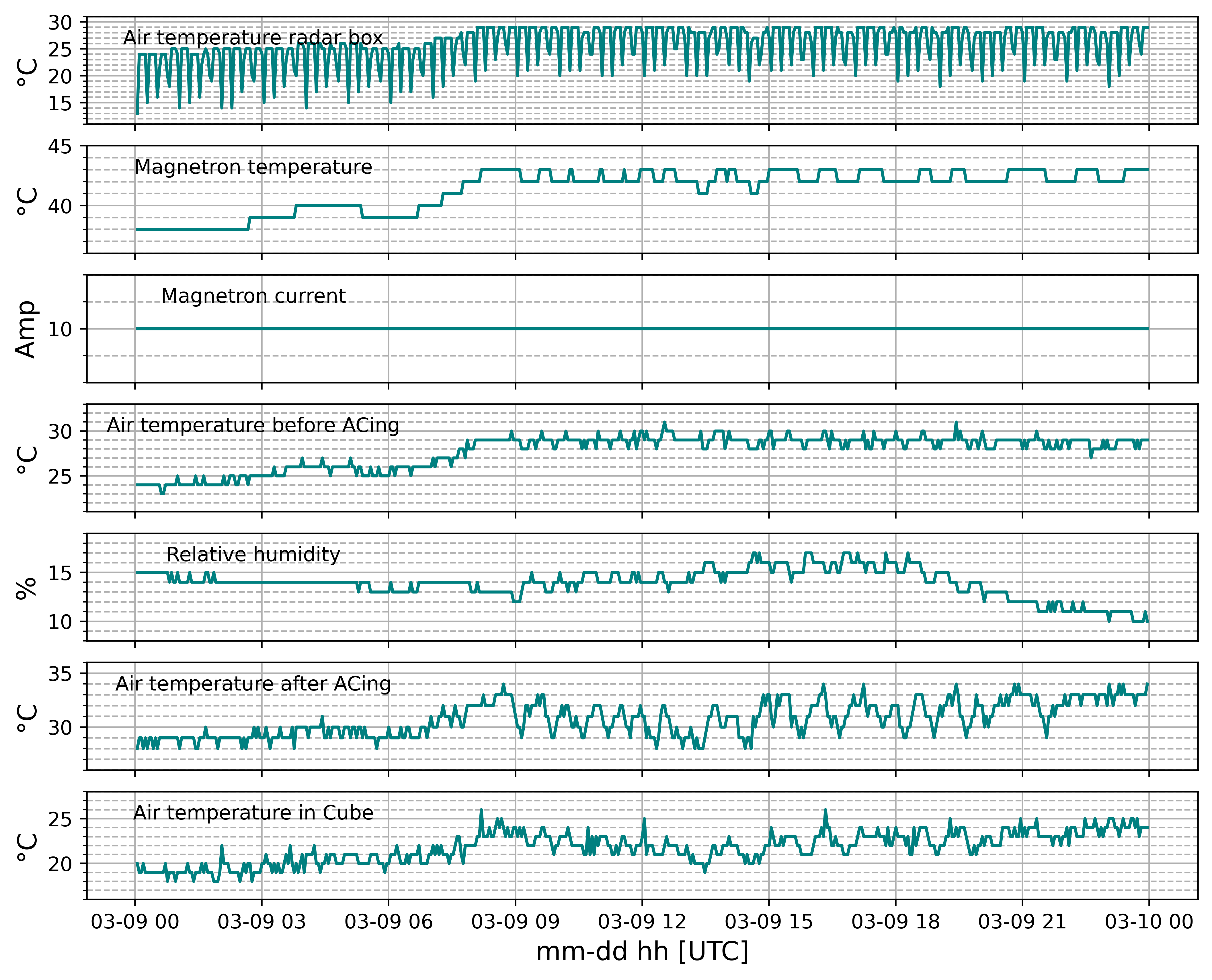The image size is (1212, 980).
Task: Click the 'Air temperature after ACing' title
Action: (253, 684)
